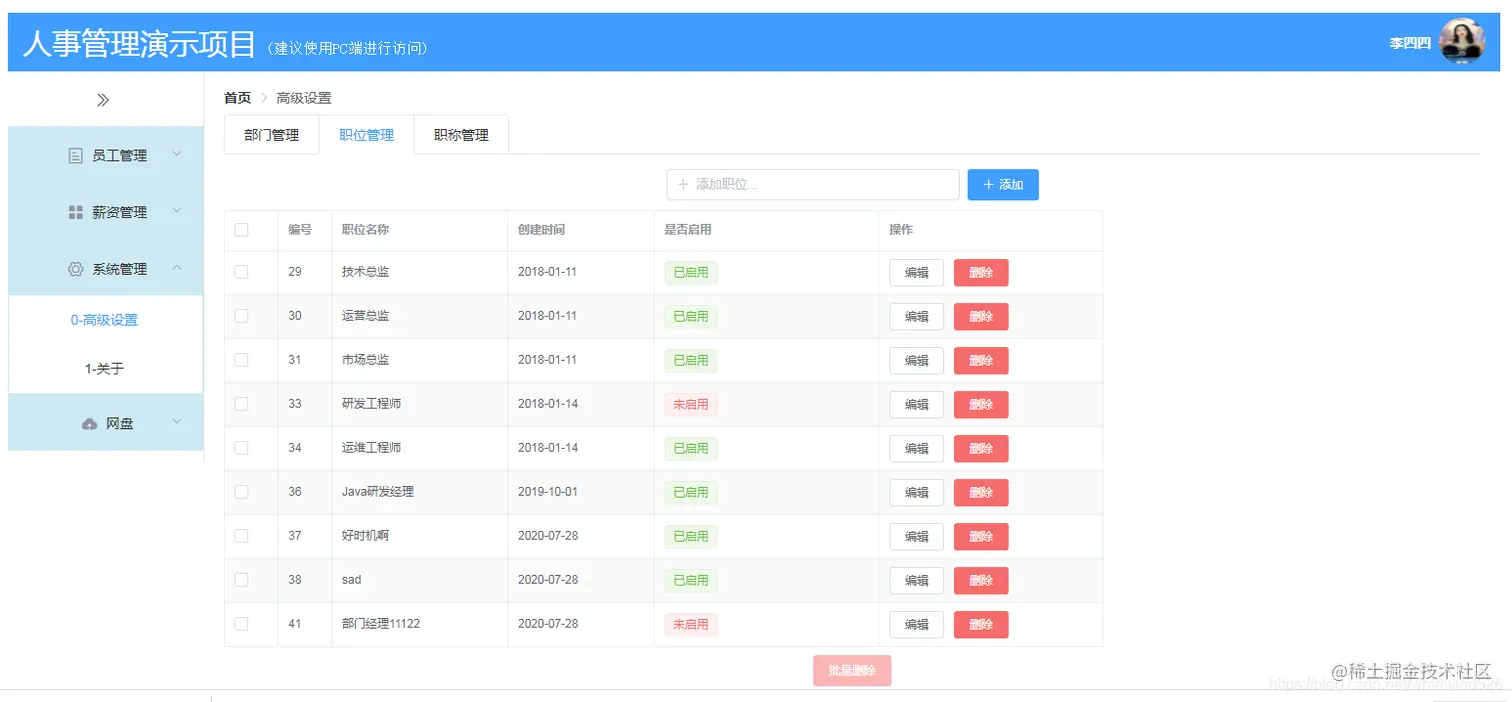Expand the 网盘 menu chevron

click(x=177, y=422)
